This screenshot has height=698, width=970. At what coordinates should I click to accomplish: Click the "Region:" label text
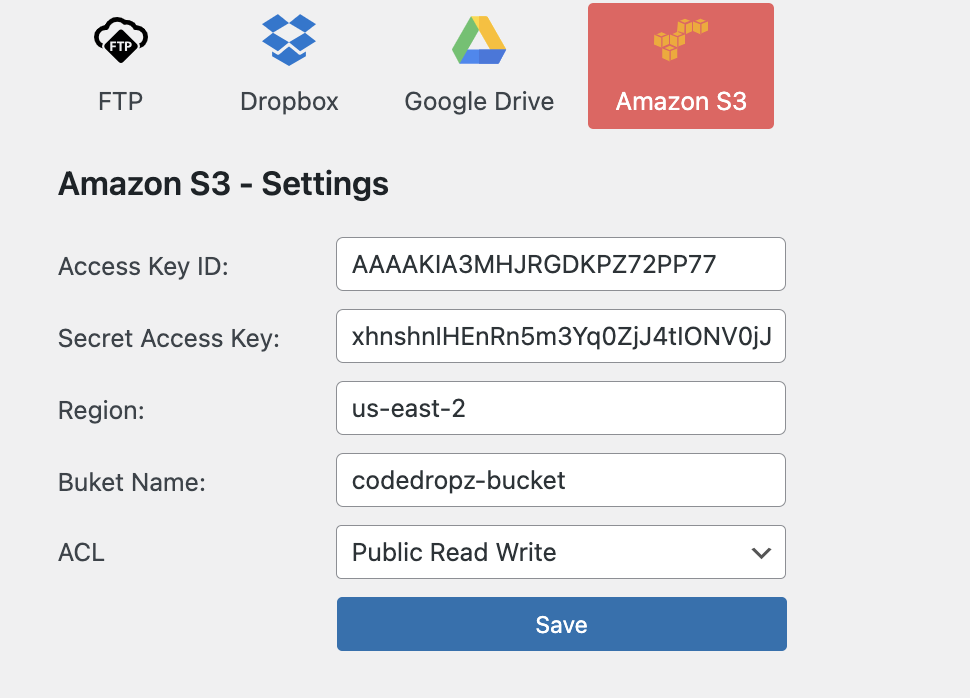101,411
